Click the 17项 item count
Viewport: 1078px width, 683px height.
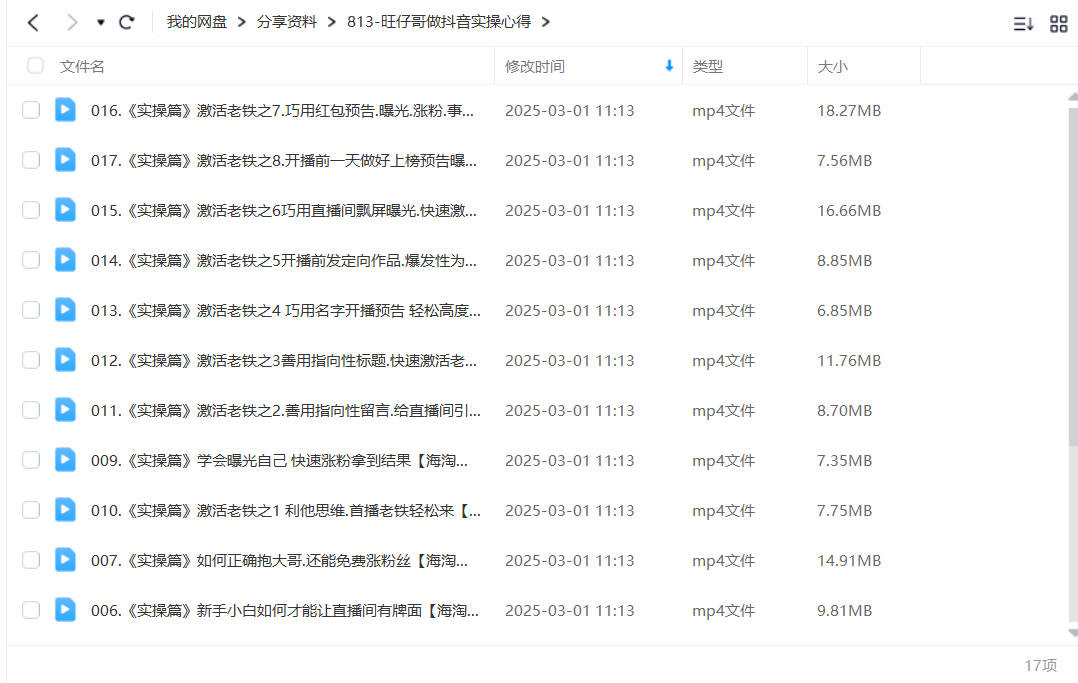click(x=1040, y=665)
